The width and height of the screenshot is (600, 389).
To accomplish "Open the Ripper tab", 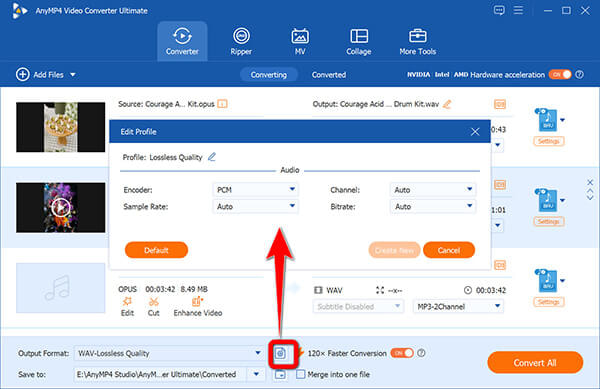I will coord(241,41).
